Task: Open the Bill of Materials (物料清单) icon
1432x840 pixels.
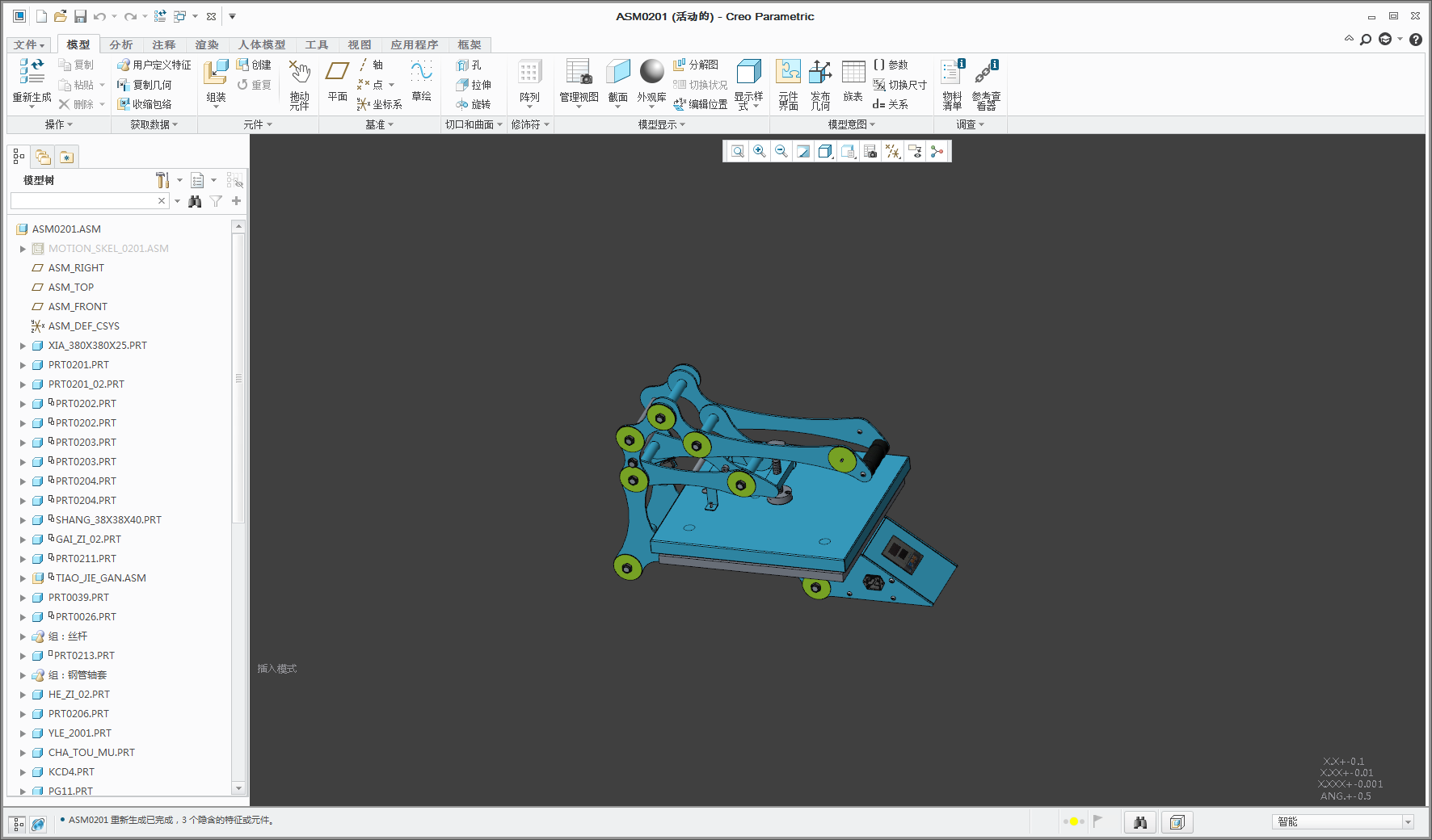Action: tap(953, 71)
